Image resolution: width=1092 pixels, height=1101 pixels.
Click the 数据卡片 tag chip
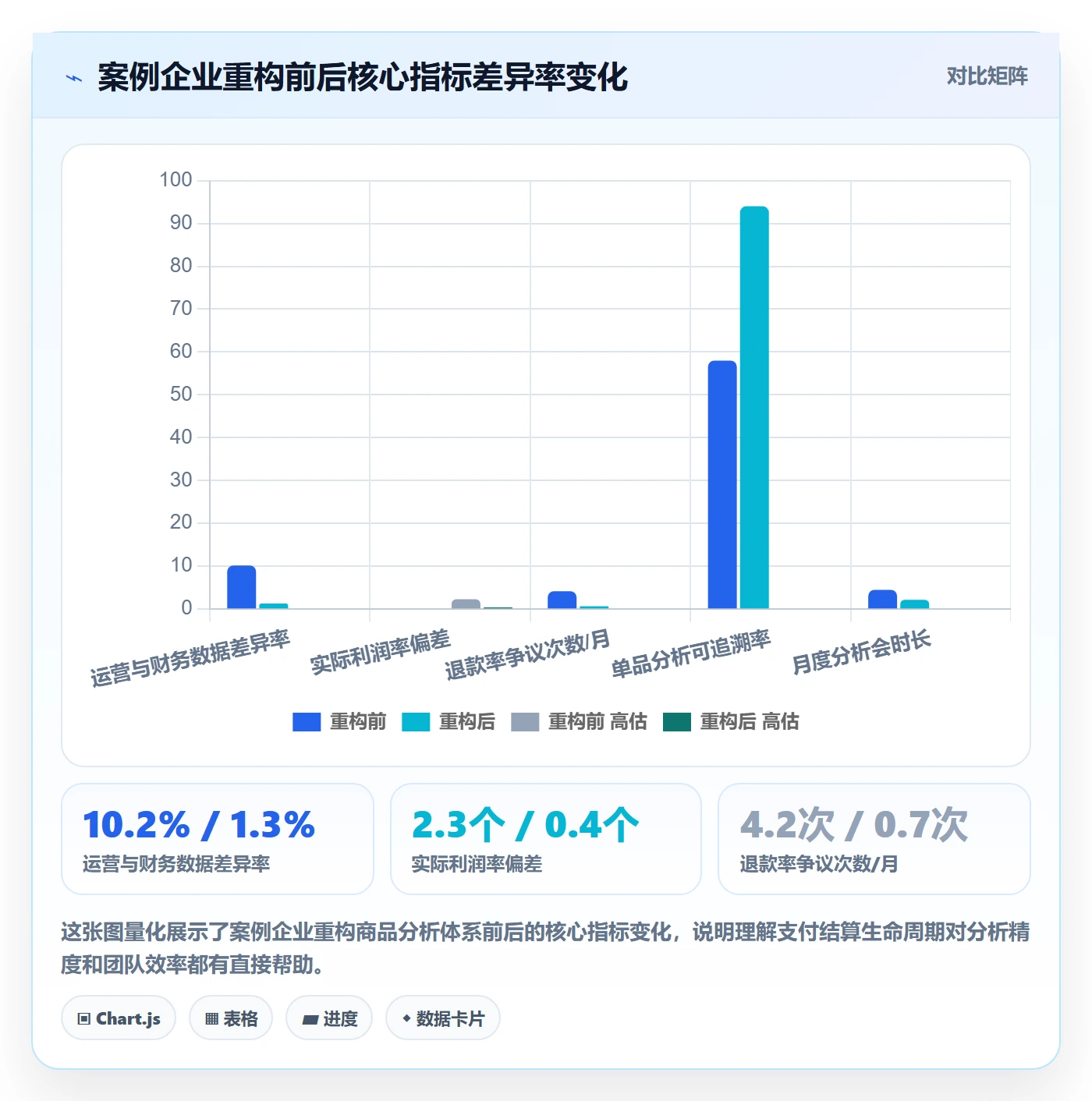click(443, 1018)
